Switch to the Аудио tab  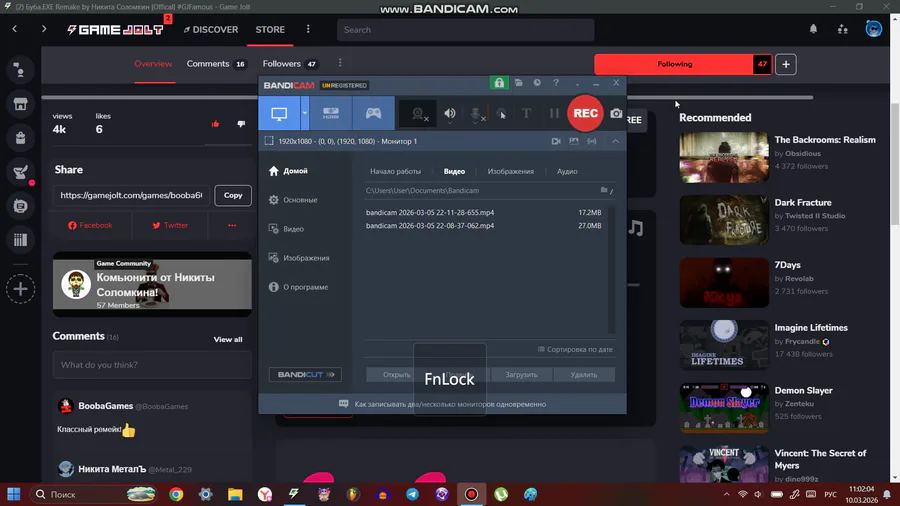pos(567,172)
